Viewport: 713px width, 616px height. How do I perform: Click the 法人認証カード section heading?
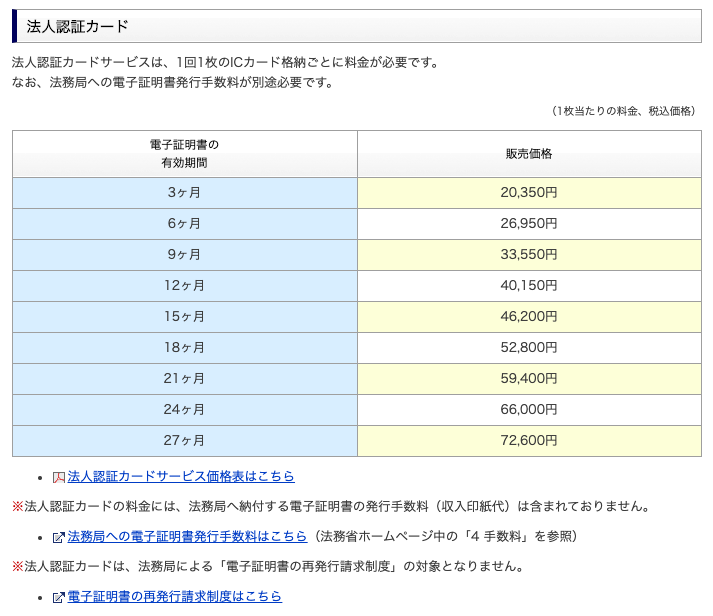78,27
